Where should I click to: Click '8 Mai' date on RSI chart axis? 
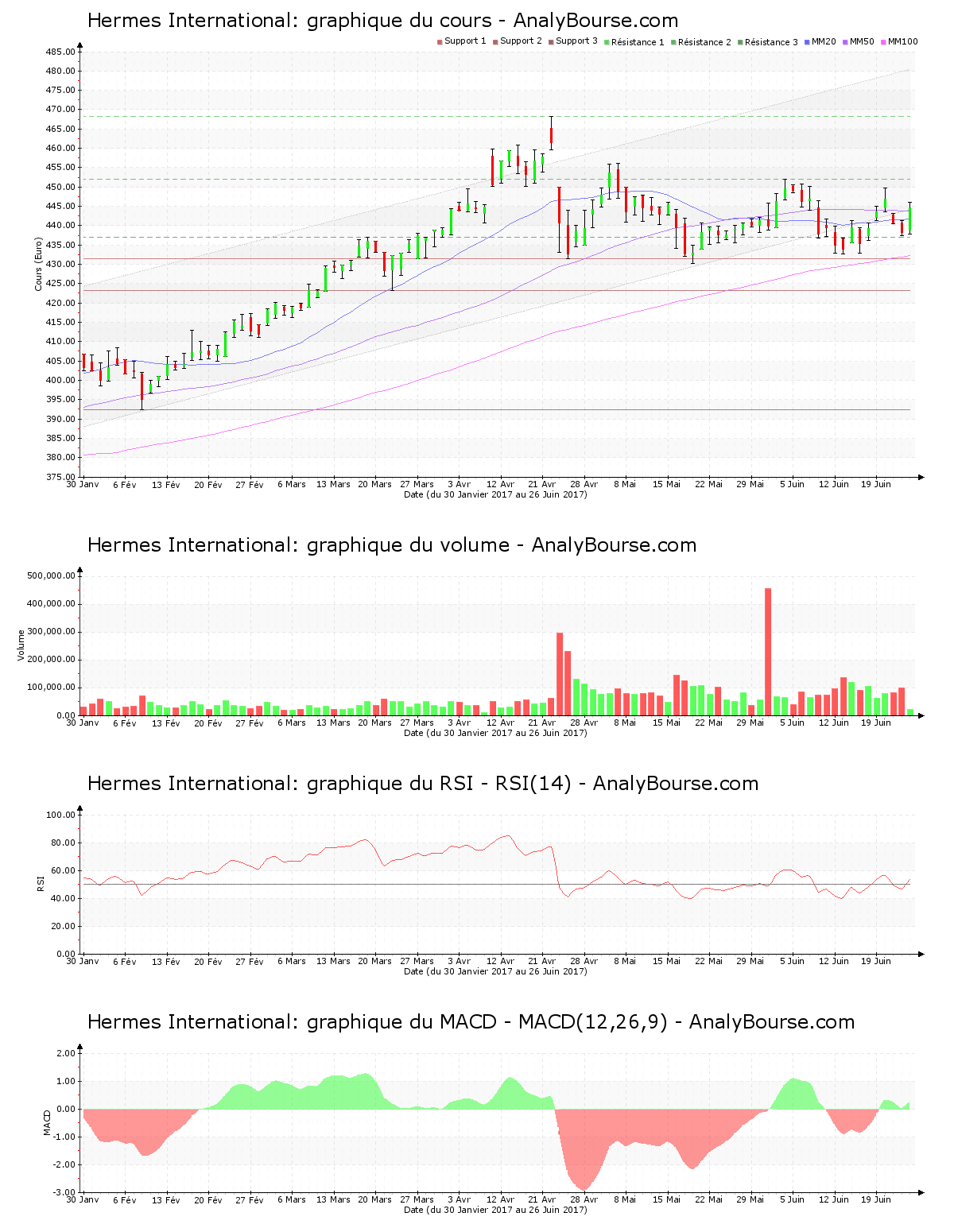[626, 961]
